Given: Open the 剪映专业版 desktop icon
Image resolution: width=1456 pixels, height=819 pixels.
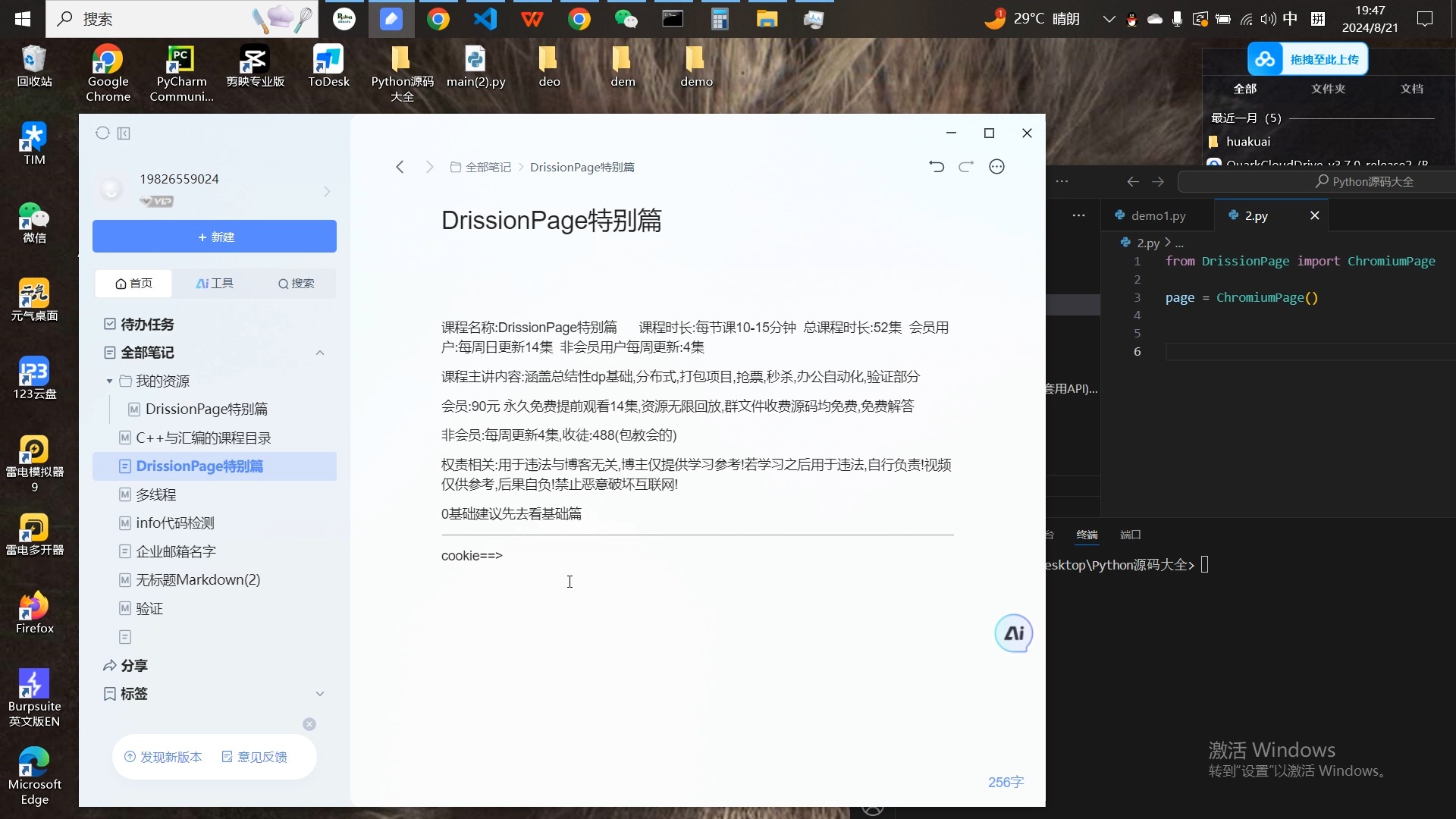Looking at the screenshot, I should point(255,67).
